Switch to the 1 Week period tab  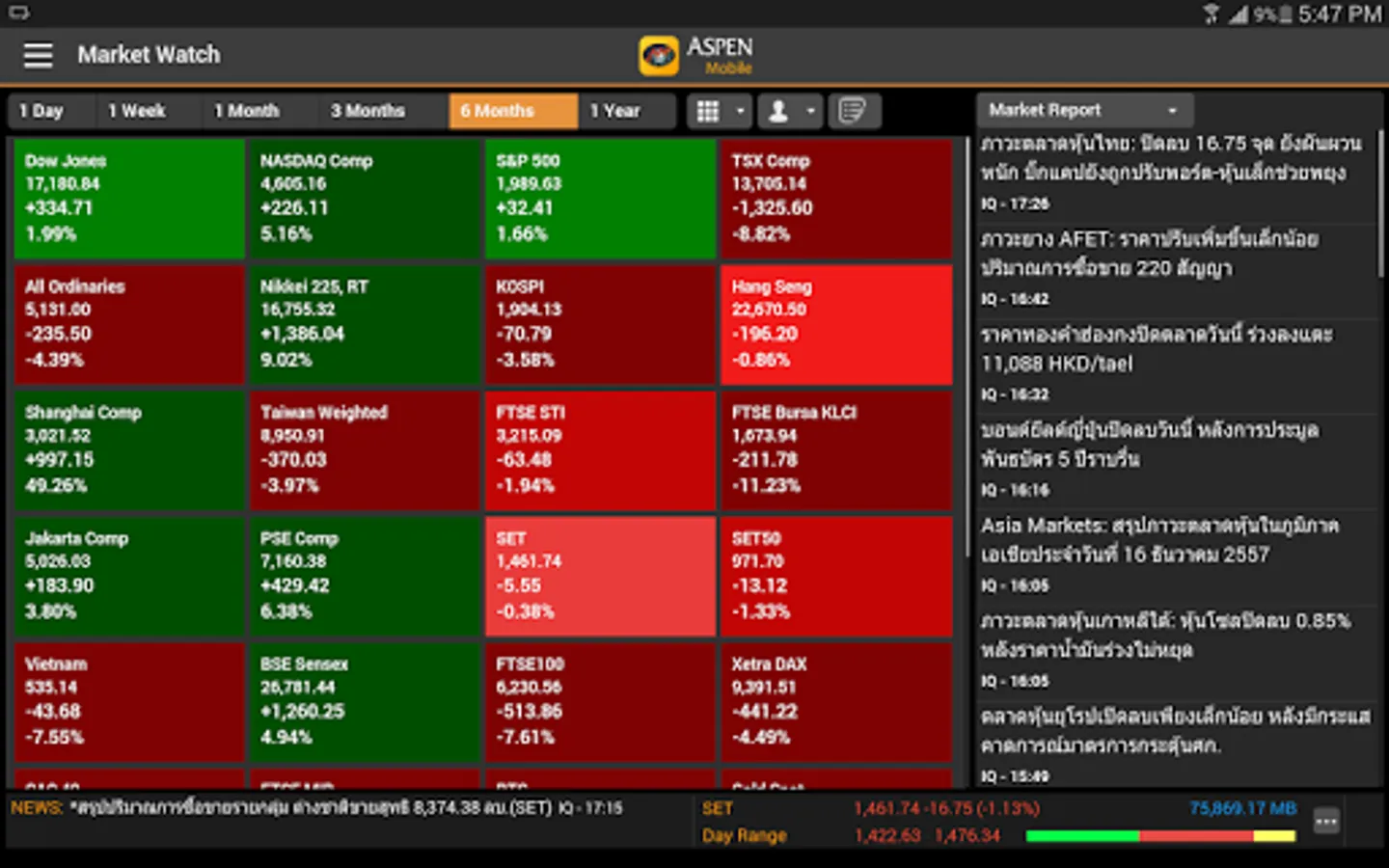[149, 111]
